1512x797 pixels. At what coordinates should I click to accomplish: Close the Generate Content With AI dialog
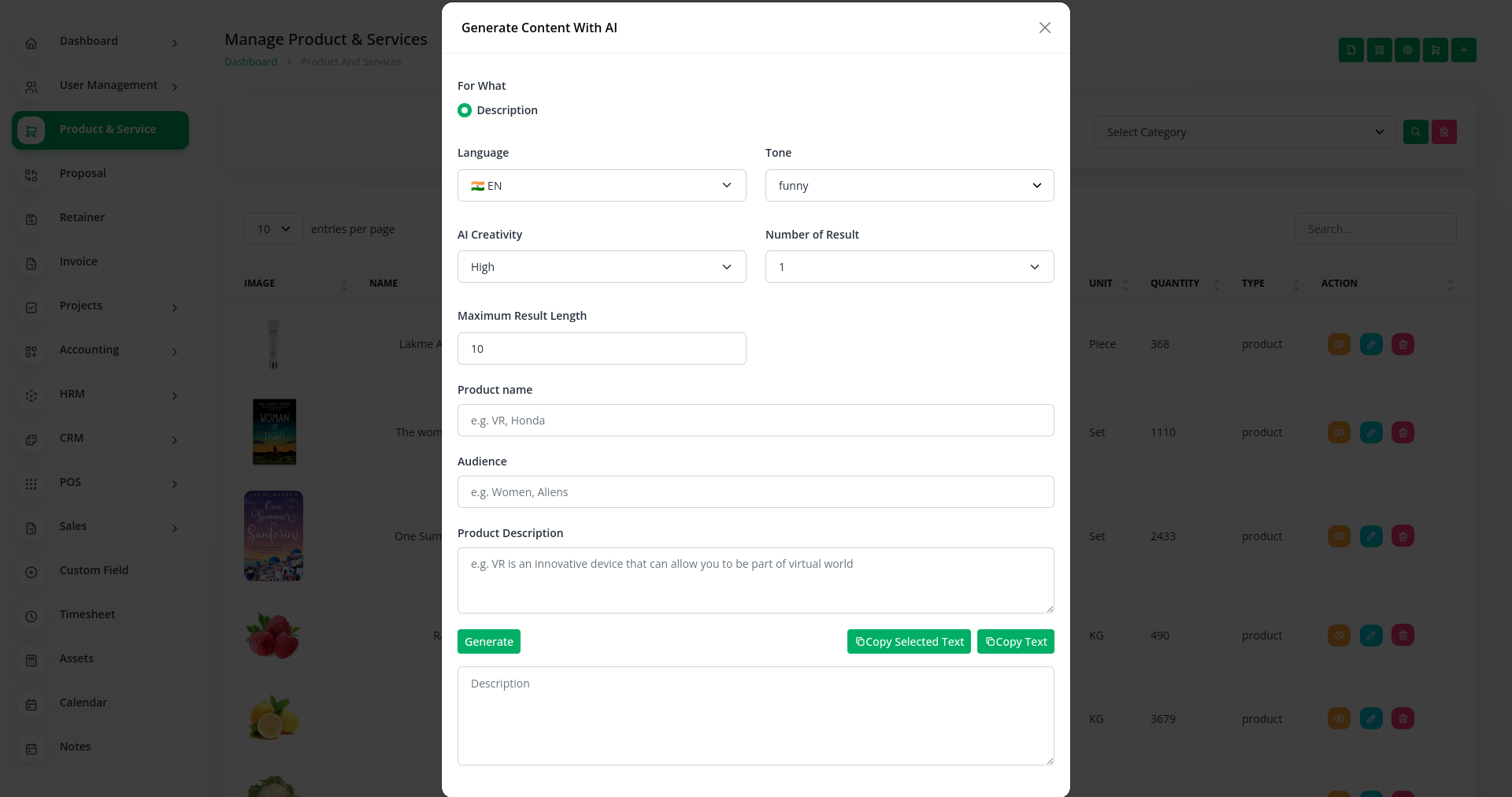point(1044,28)
